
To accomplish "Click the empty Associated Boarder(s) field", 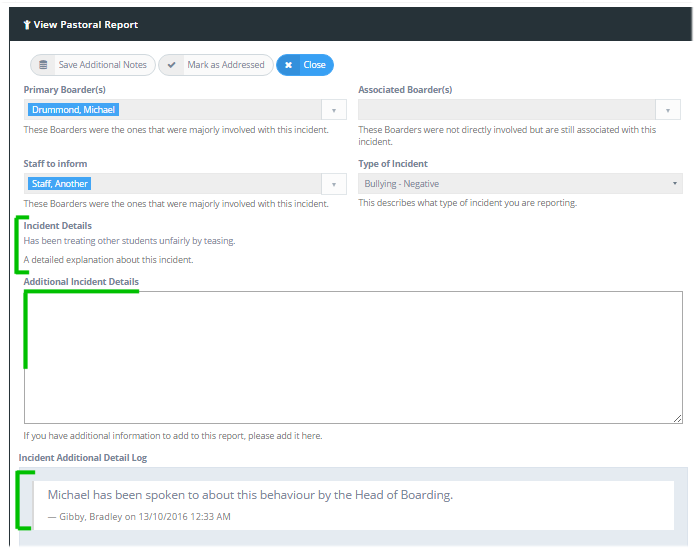I will click(x=506, y=110).
